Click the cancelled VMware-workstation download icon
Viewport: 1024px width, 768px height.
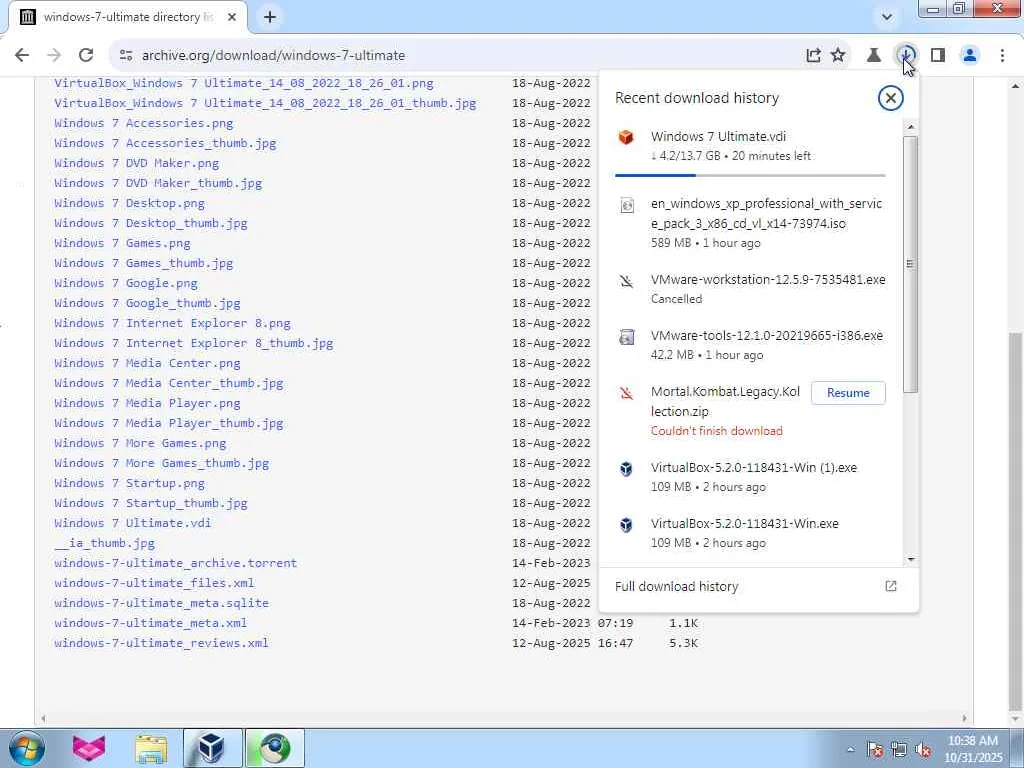(x=626, y=281)
